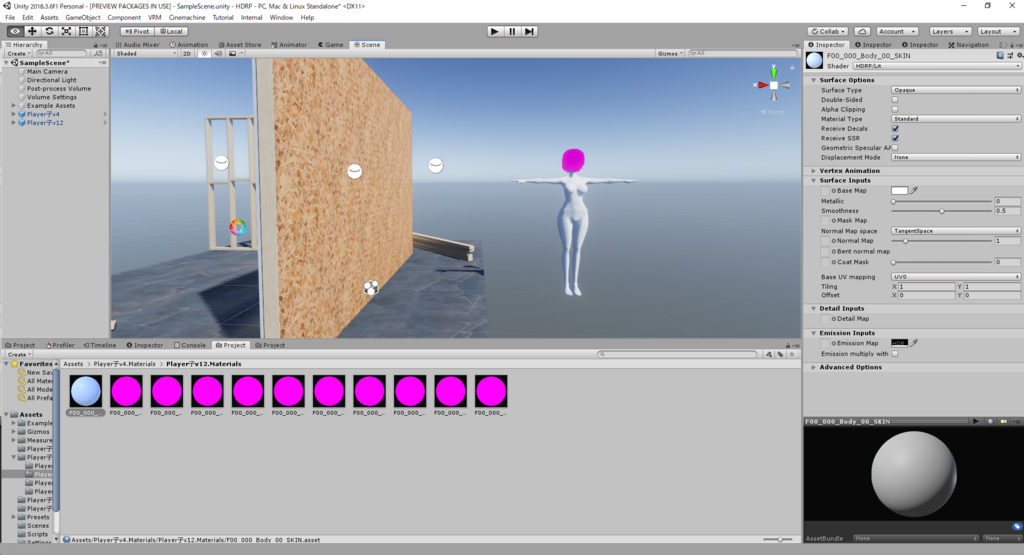Open Shaded draw mode dropdown
Viewport: 1024px width, 555px height.
[x=146, y=54]
